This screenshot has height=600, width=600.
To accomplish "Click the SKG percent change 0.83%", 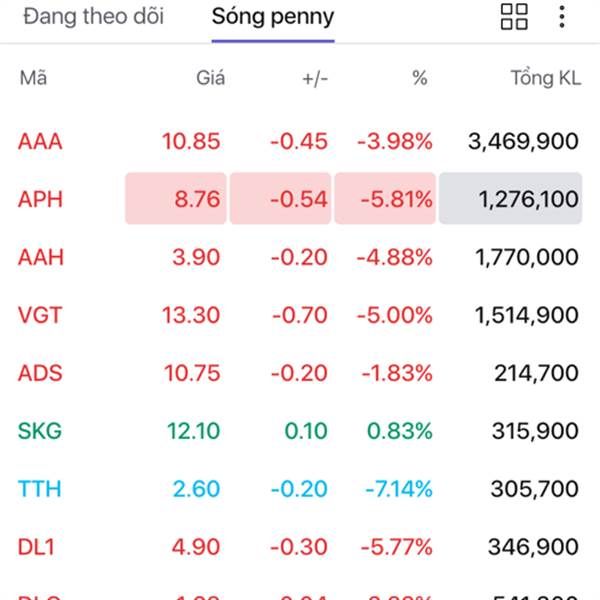I will [399, 431].
